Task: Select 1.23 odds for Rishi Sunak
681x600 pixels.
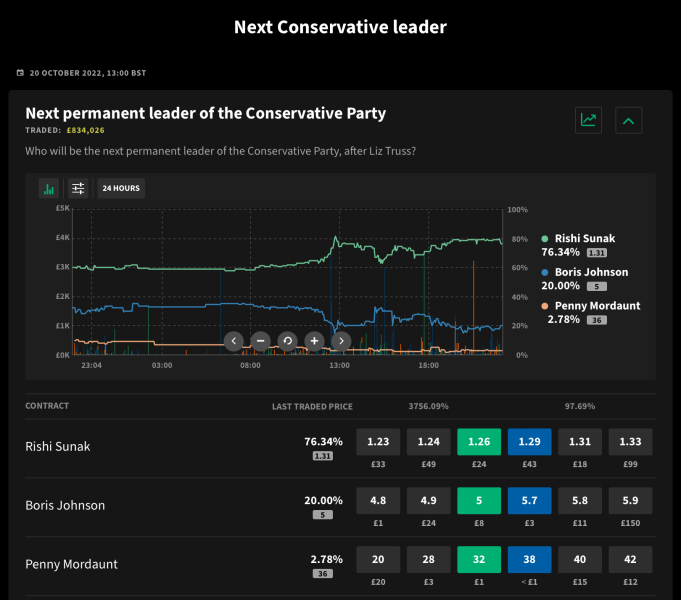Action: pos(378,442)
